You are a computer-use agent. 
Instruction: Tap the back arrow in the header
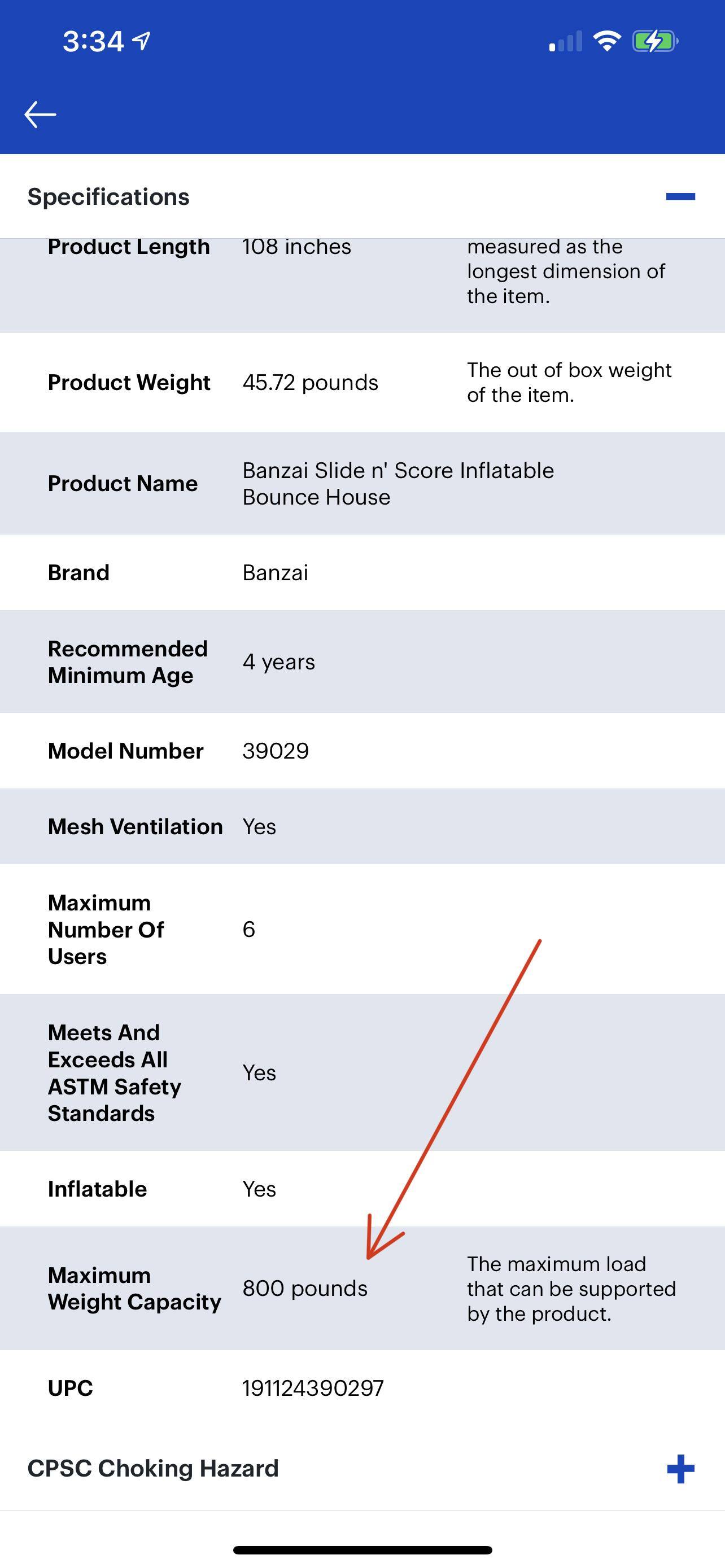click(x=39, y=113)
